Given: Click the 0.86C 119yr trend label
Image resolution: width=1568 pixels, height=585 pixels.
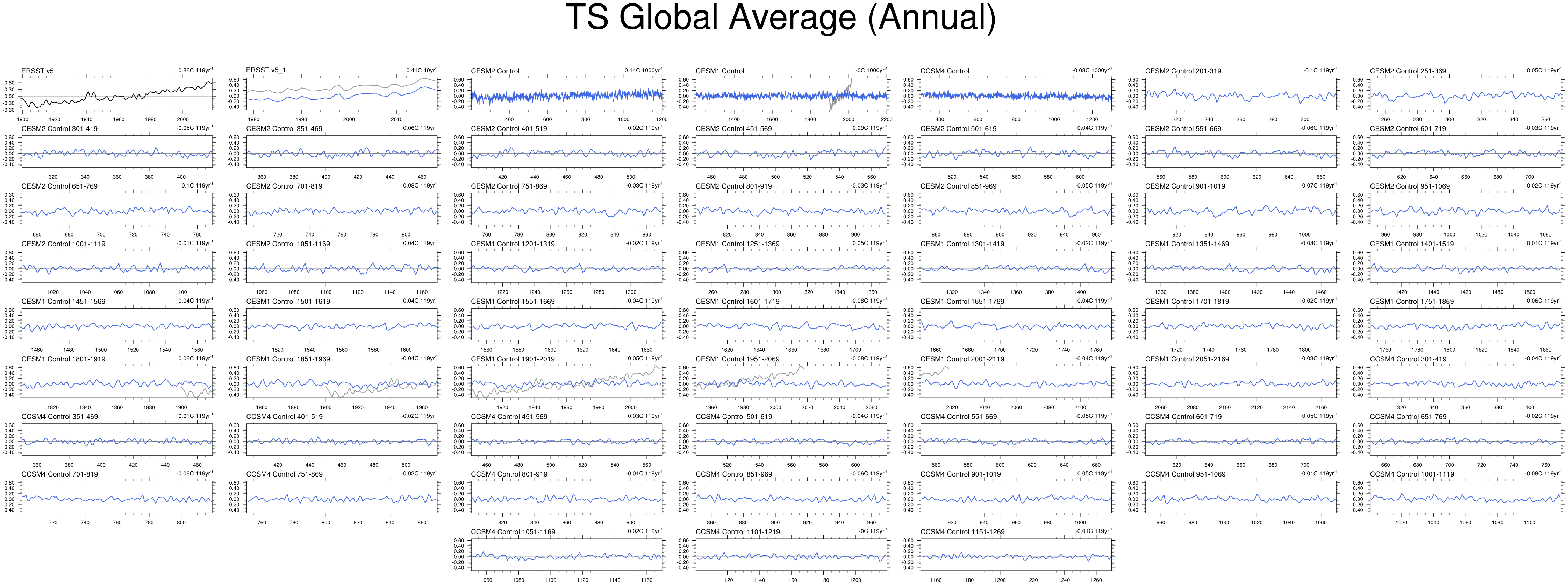Looking at the screenshot, I should (195, 71).
